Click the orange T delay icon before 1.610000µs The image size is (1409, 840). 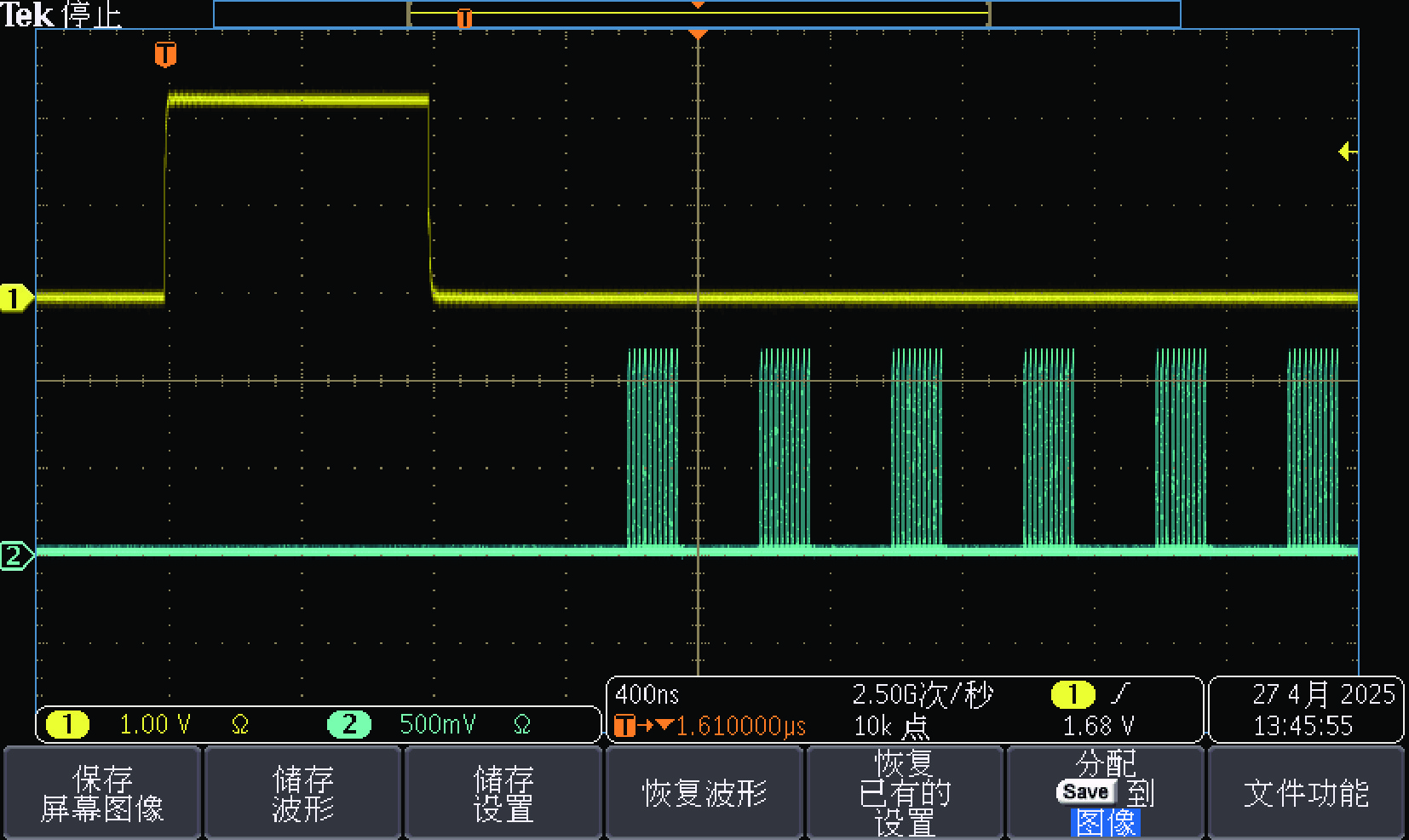pos(624,726)
